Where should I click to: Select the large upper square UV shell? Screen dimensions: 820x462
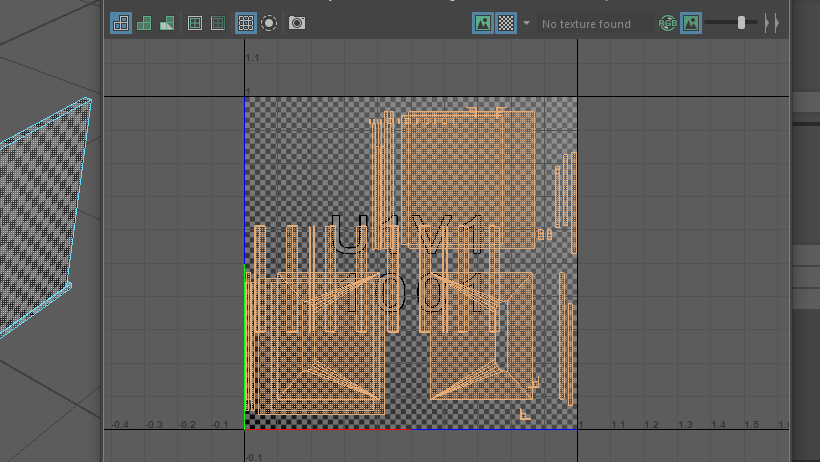click(468, 178)
